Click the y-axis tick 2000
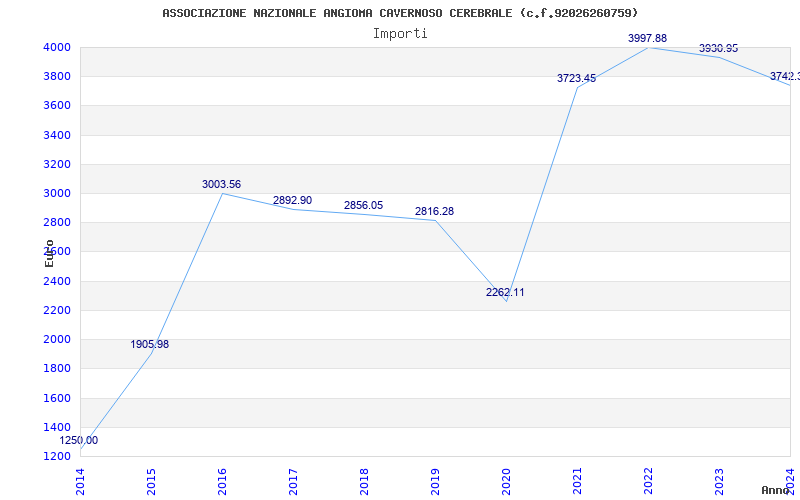 pos(57,339)
